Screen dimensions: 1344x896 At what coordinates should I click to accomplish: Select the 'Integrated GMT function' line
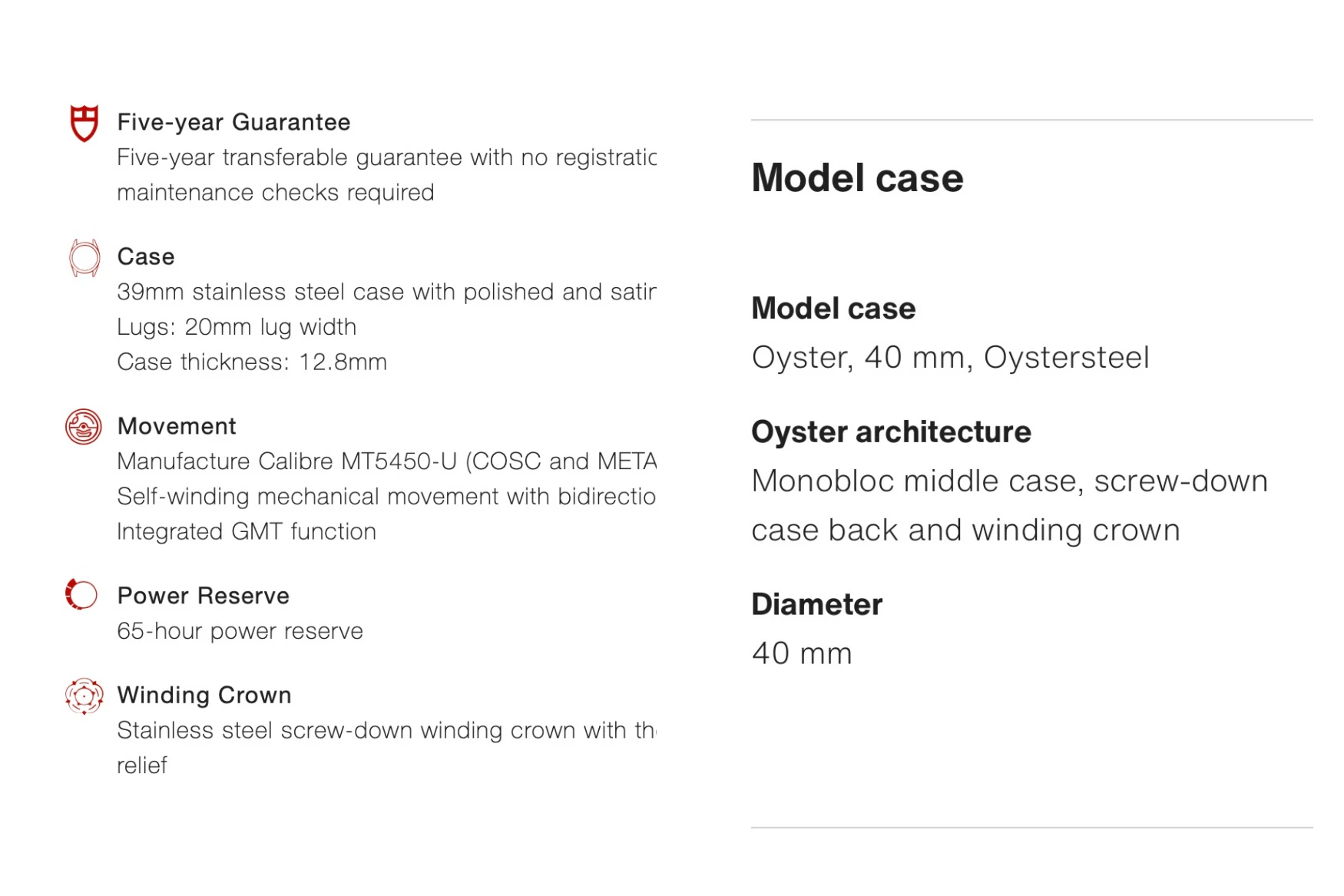tap(247, 531)
